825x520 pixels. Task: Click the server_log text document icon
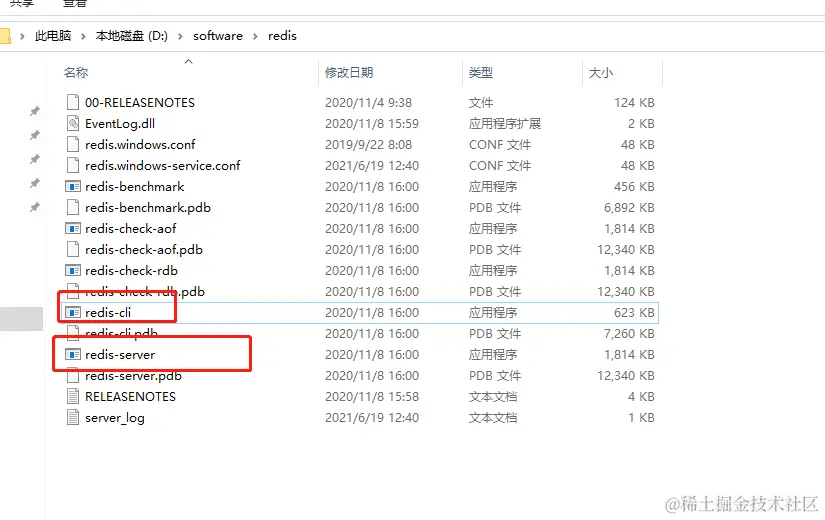(73, 417)
